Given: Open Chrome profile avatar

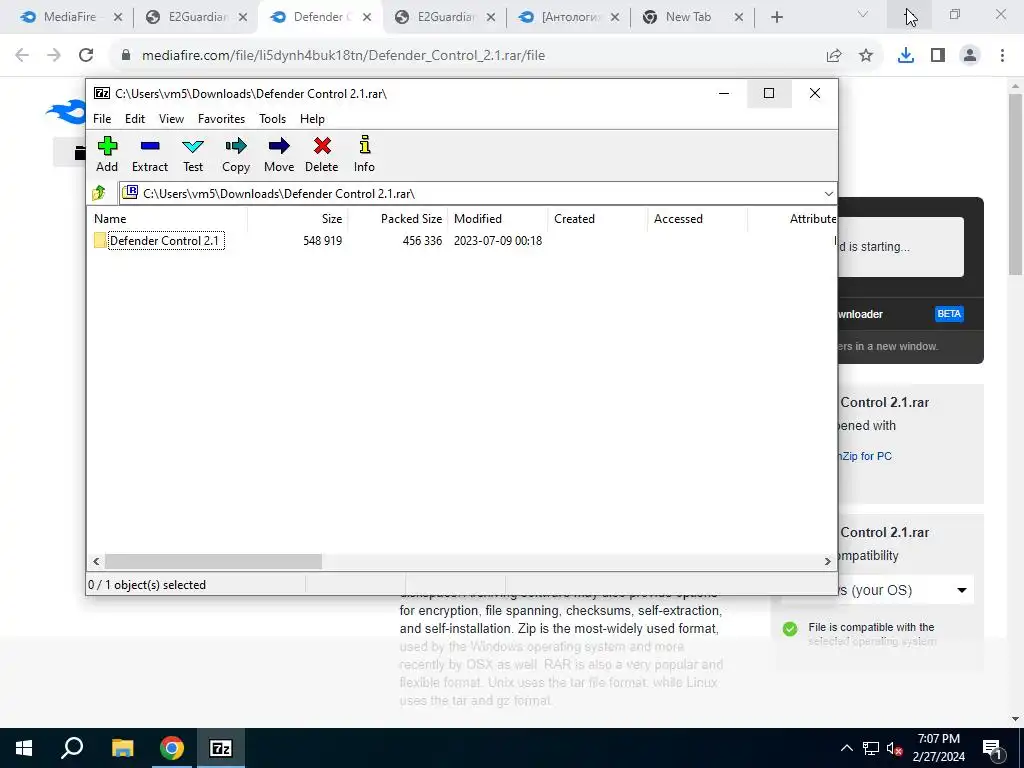Looking at the screenshot, I should tap(970, 56).
